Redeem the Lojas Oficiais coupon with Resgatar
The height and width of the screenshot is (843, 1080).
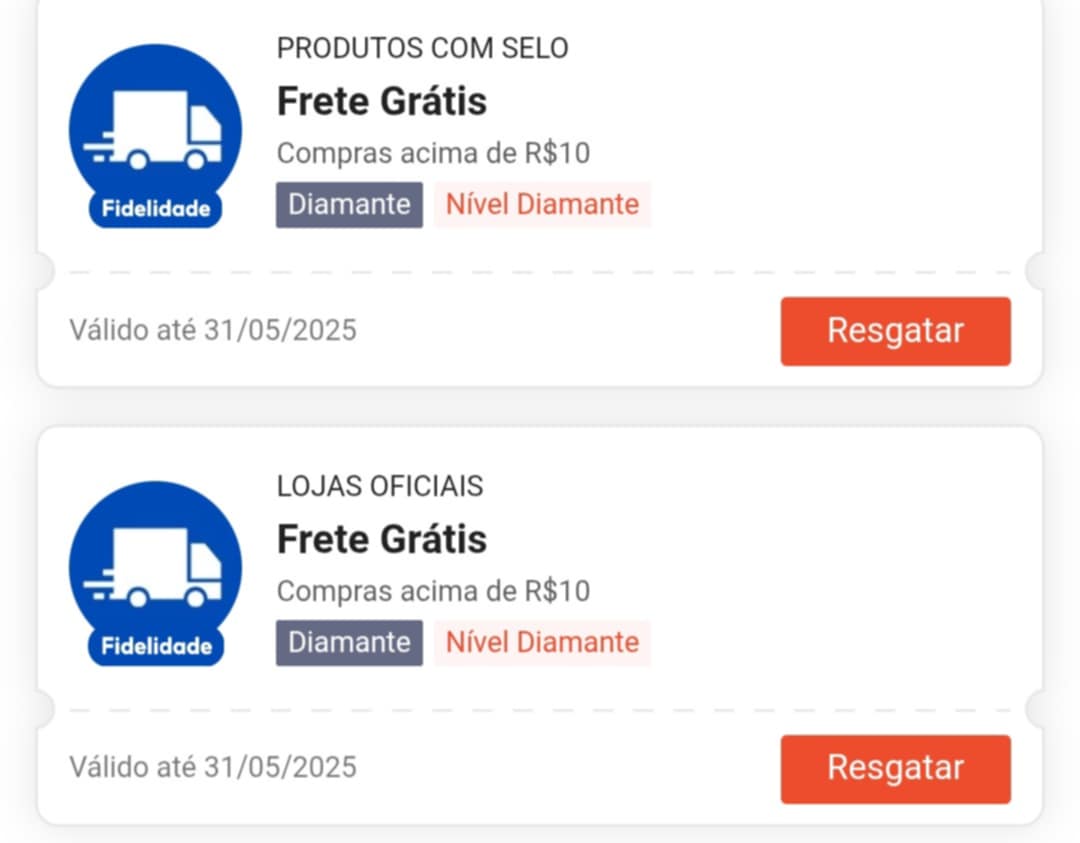pyautogui.click(x=895, y=769)
